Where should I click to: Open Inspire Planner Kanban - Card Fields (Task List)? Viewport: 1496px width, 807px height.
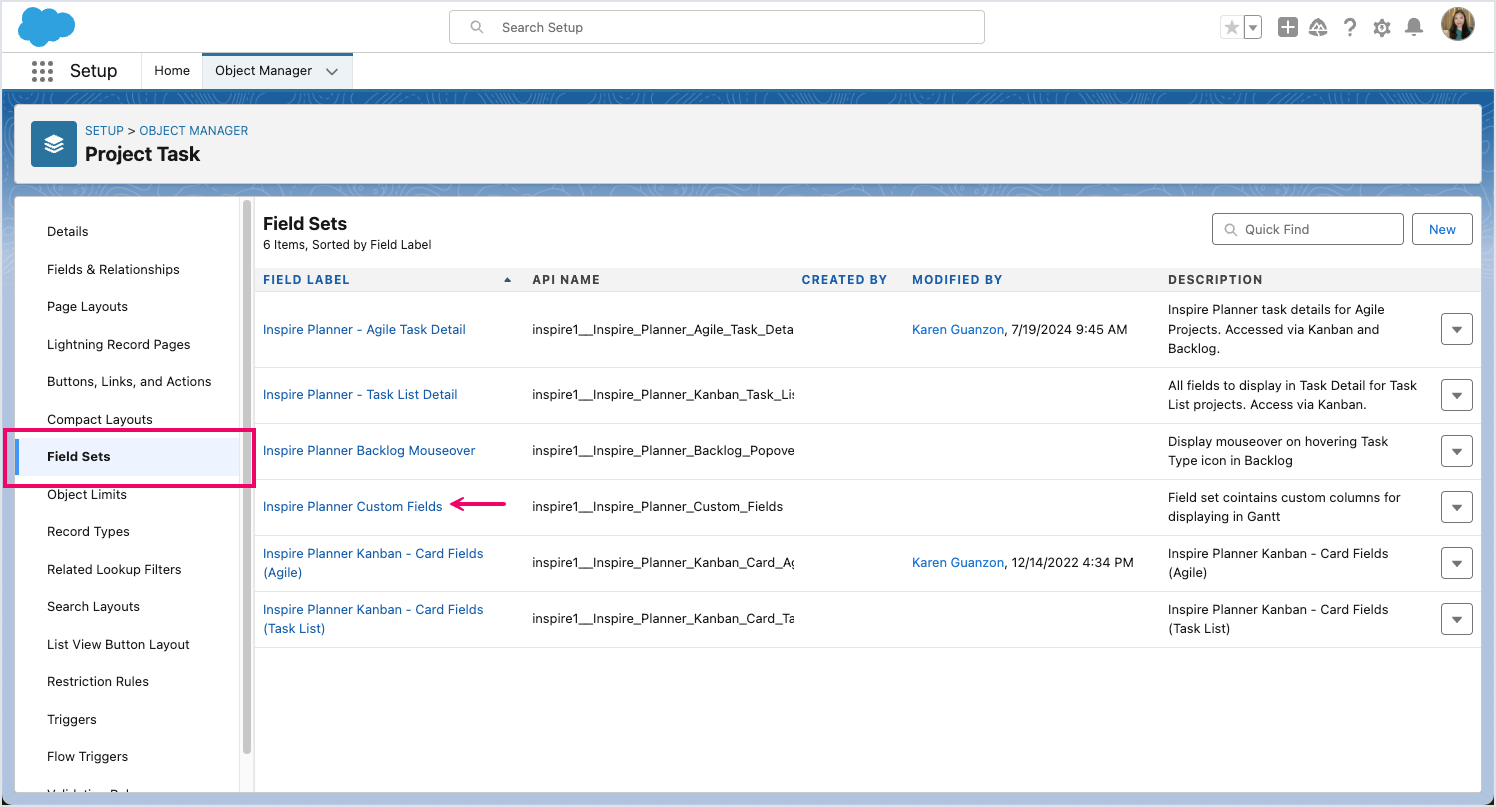pyautogui.click(x=373, y=619)
